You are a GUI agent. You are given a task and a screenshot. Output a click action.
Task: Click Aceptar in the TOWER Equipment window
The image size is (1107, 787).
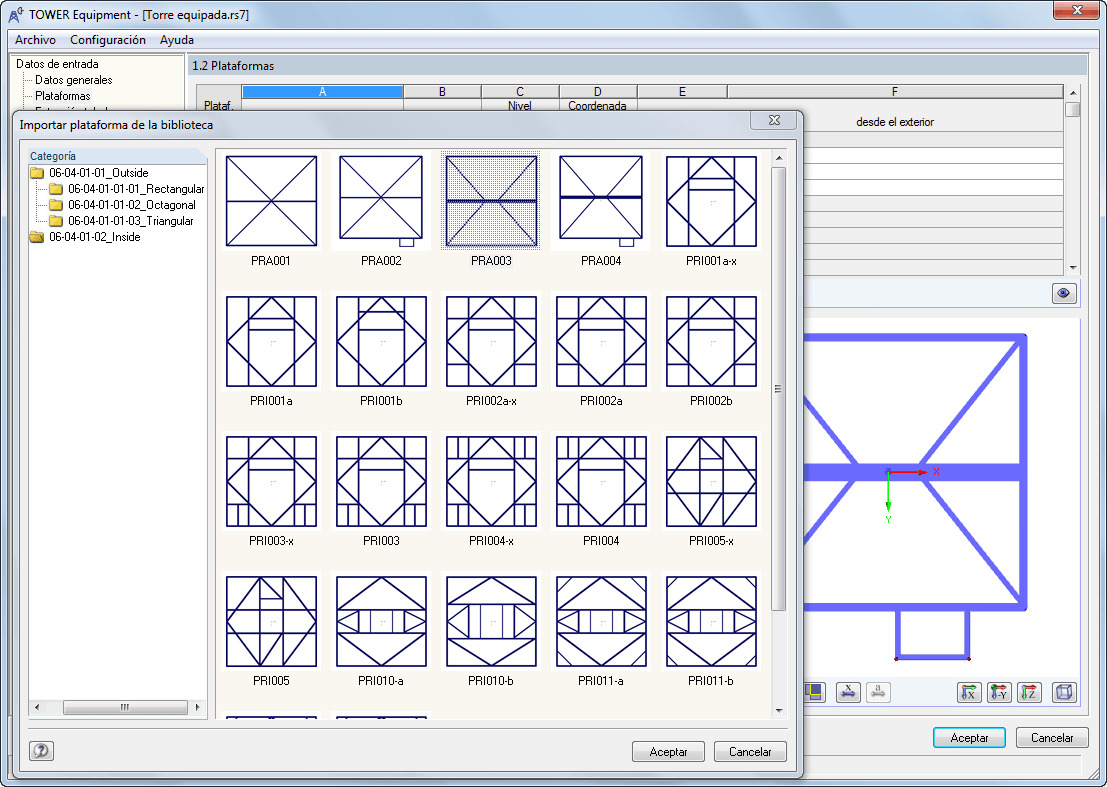[969, 738]
